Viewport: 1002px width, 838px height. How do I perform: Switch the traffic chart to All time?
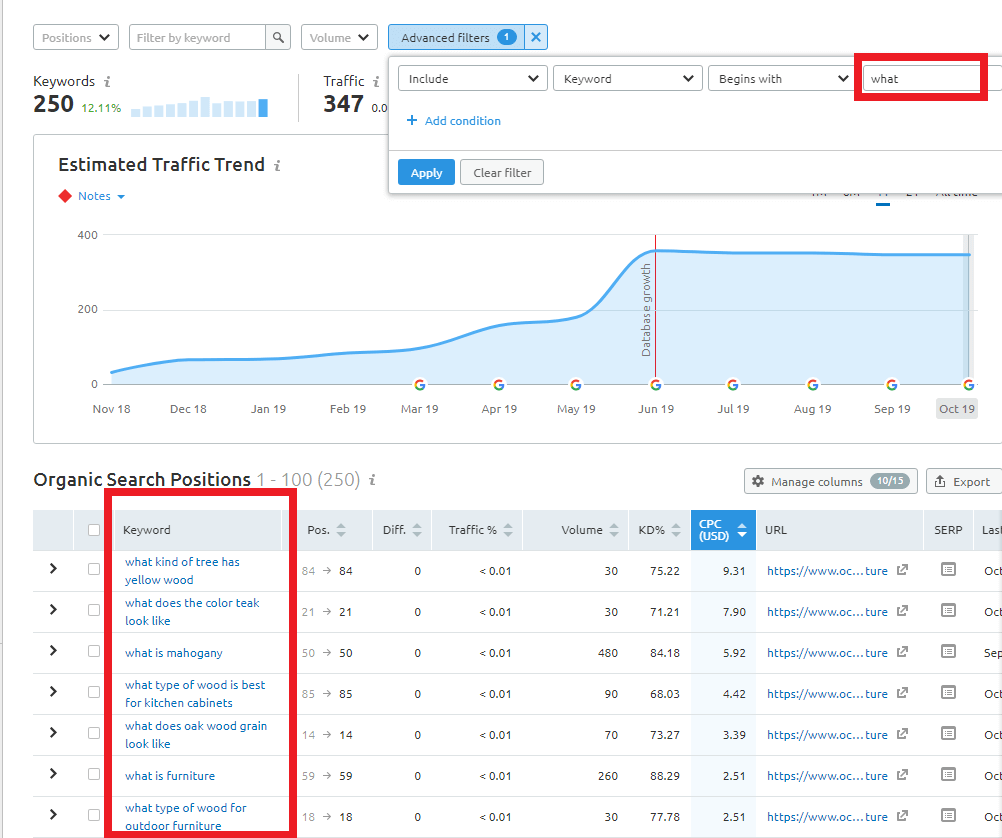point(956,191)
